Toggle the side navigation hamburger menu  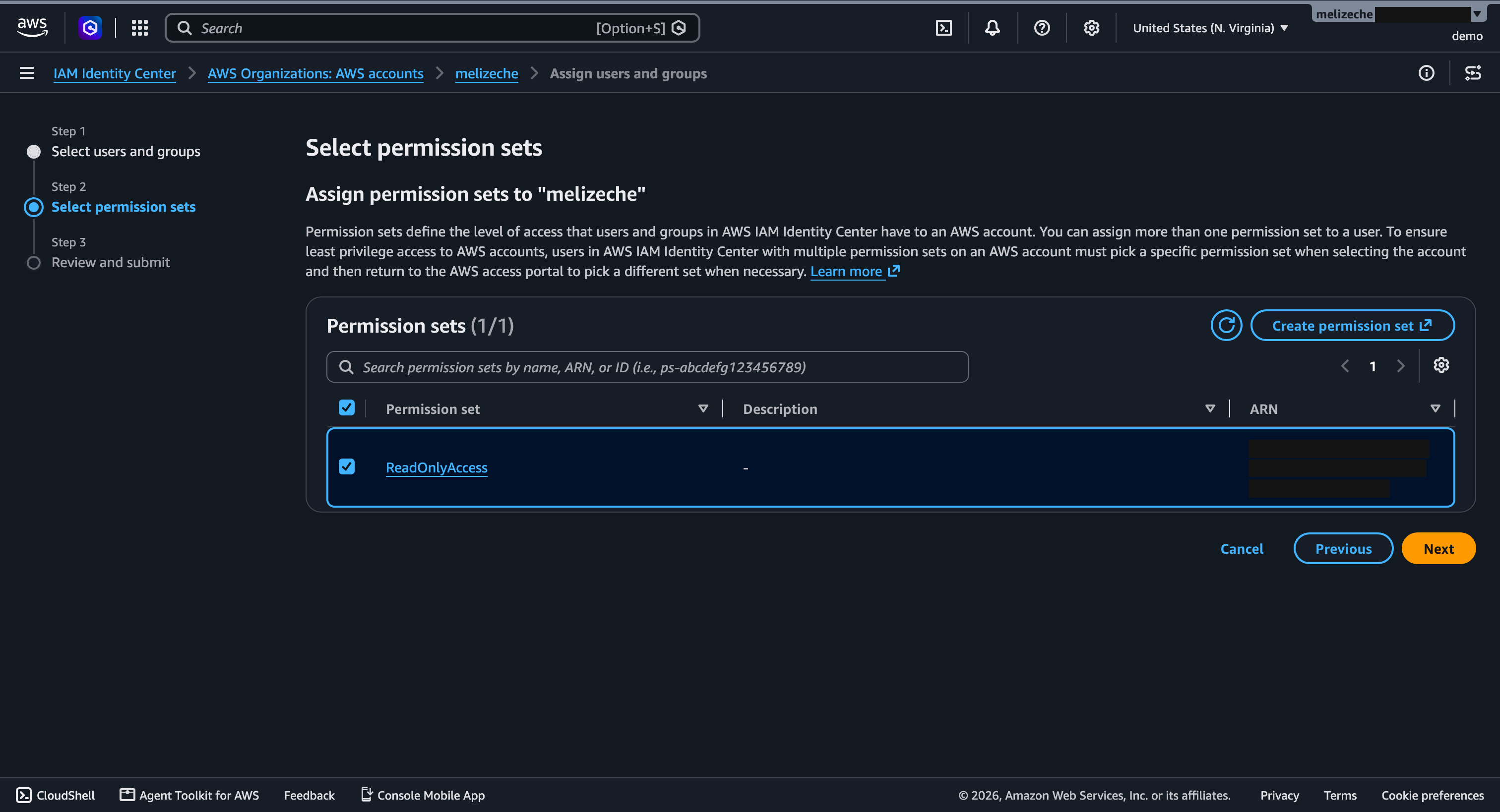tap(27, 73)
